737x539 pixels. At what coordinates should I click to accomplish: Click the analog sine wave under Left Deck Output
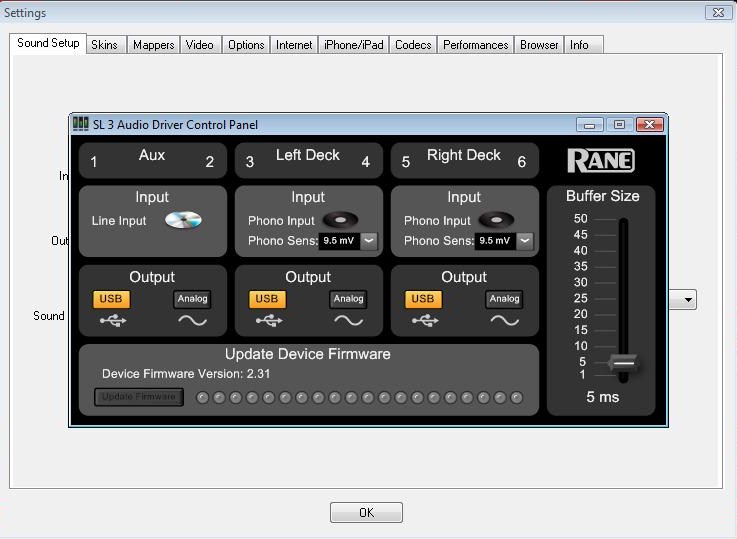tap(348, 321)
